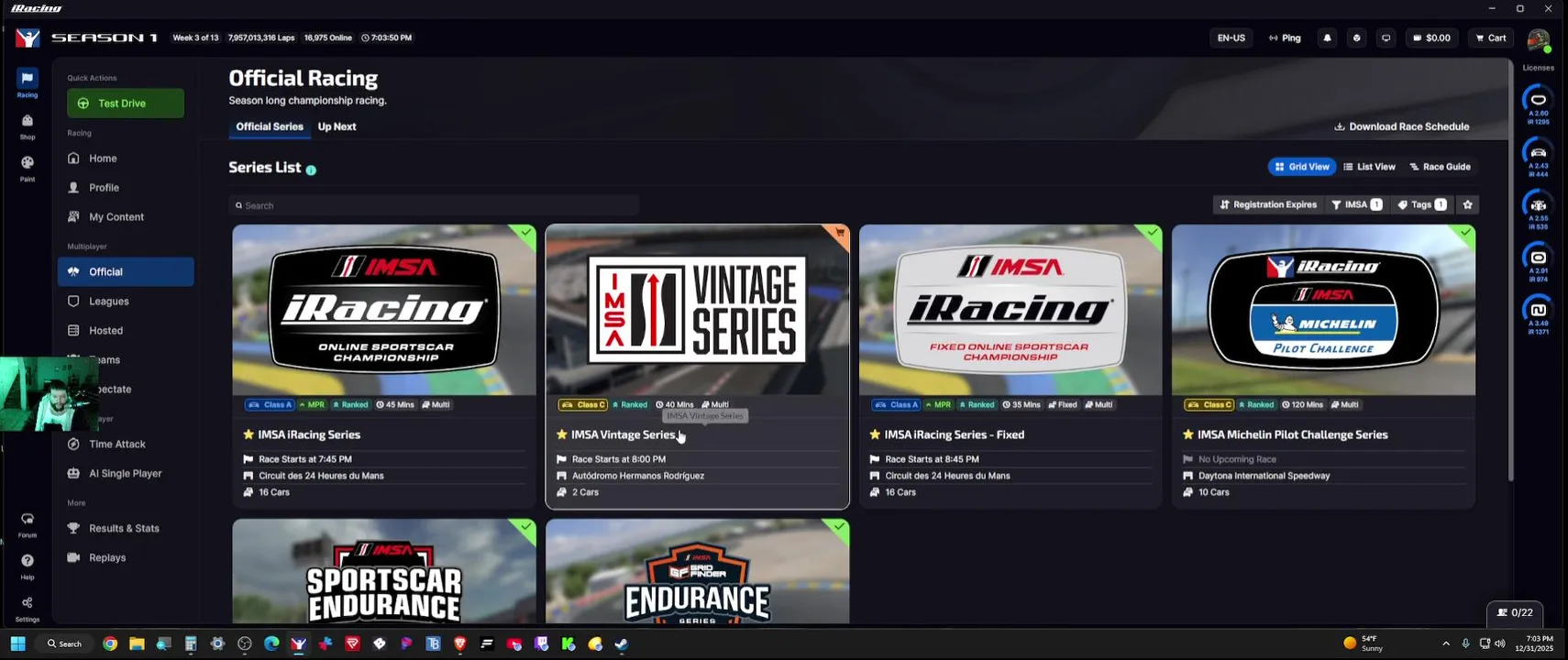This screenshot has height=660, width=1568.
Task: Switch to the Up Next tab
Action: (x=337, y=126)
